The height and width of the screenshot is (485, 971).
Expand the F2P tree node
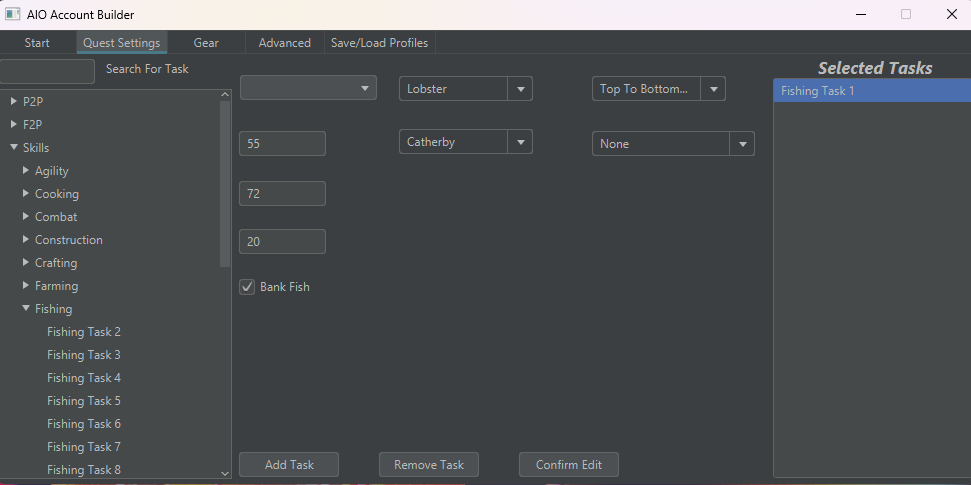tap(13, 124)
